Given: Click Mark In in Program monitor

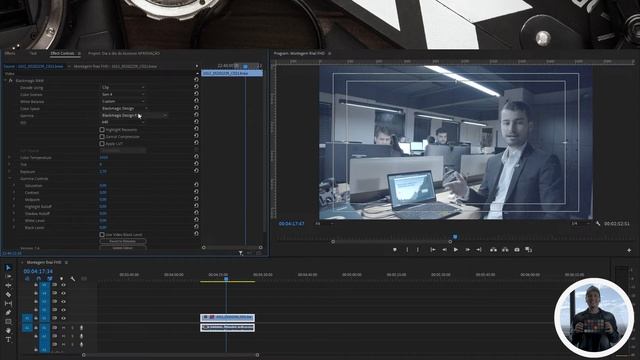Looking at the screenshot, I should [407, 250].
